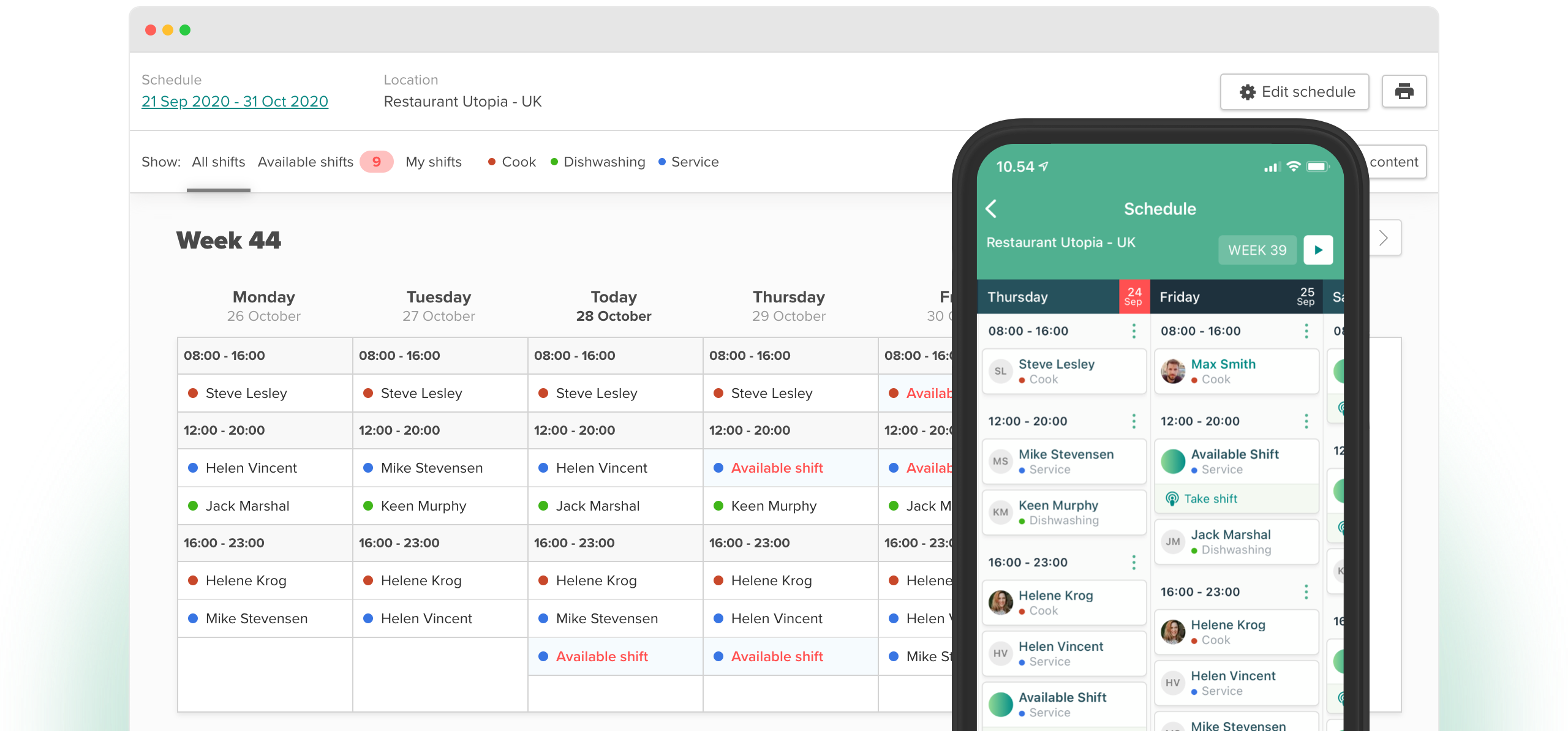Open the Thursday 12:00 - 20:00 three-dot menu on phone
The width and height of the screenshot is (1568, 731).
(1134, 421)
